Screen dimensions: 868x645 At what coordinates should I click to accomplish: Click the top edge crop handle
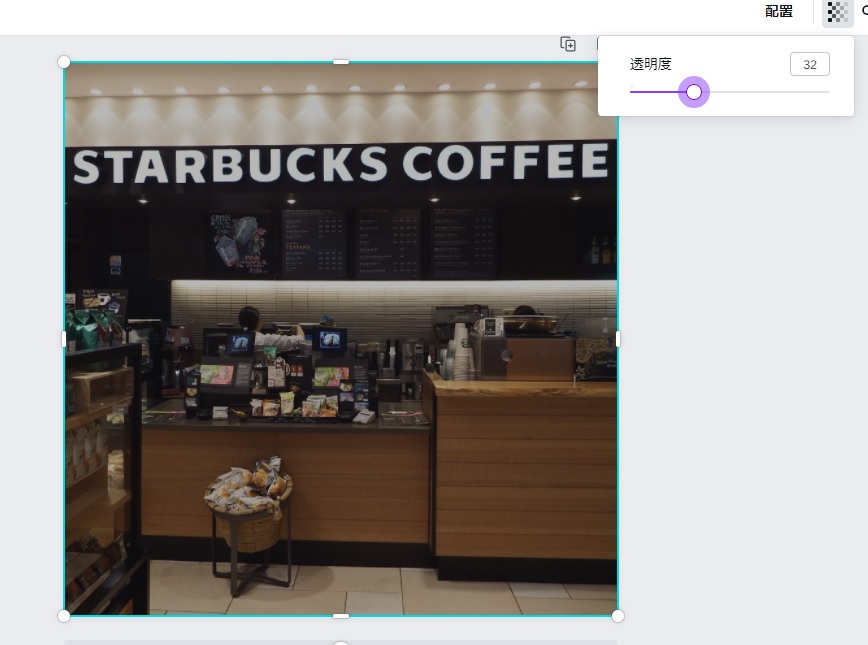coord(341,62)
